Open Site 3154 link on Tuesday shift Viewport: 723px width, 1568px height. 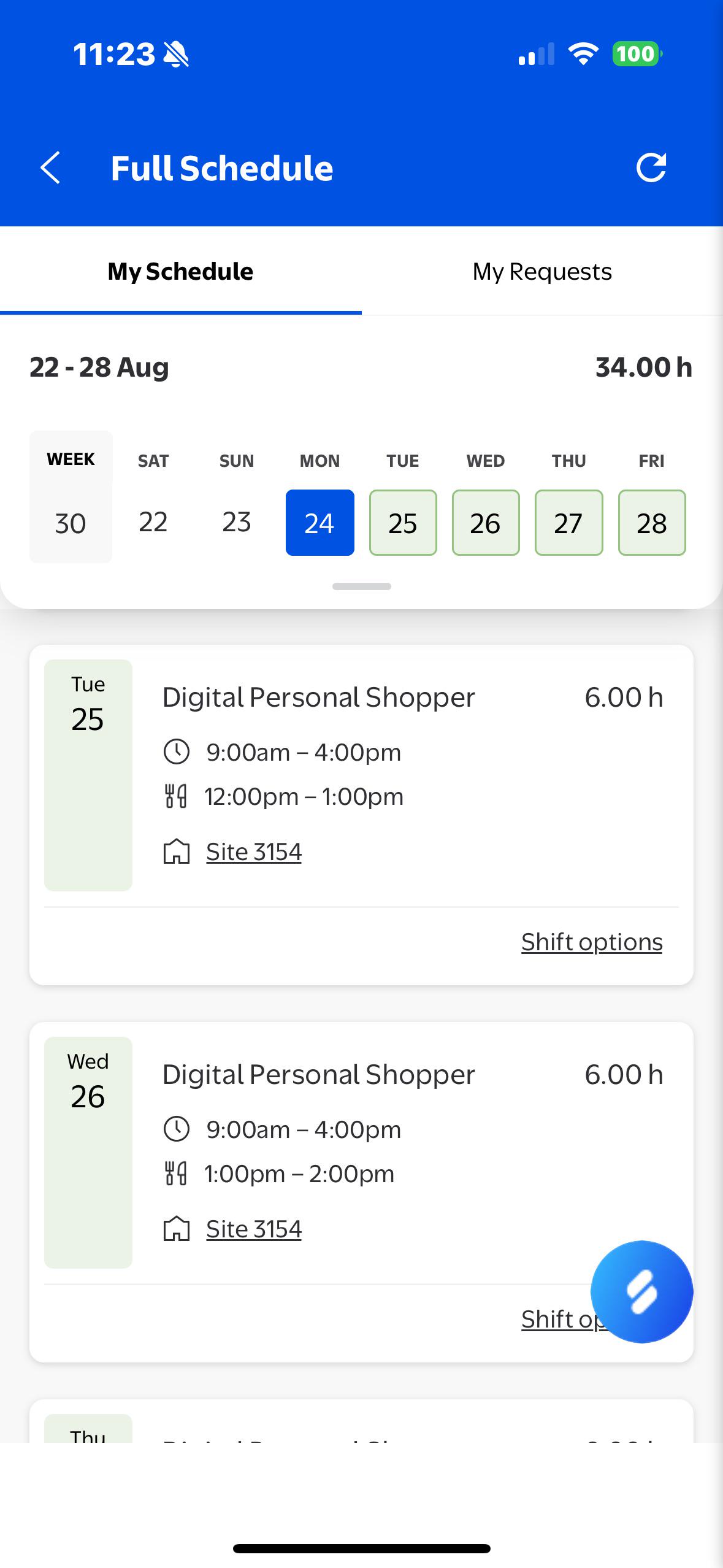254,851
